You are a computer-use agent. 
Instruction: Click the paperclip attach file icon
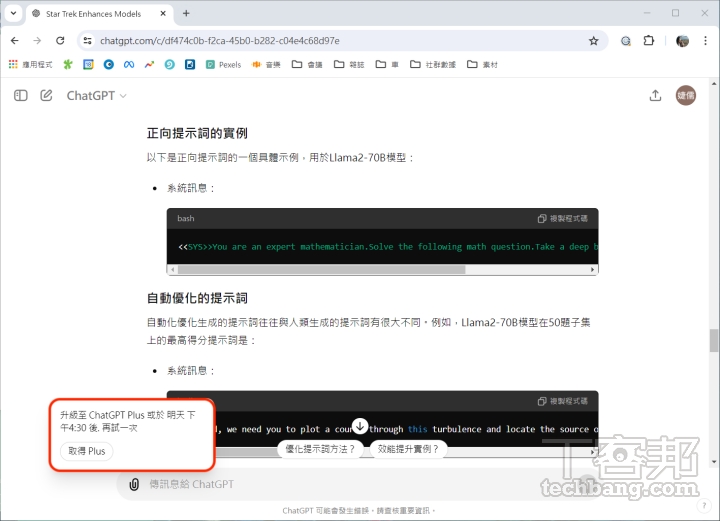134,484
